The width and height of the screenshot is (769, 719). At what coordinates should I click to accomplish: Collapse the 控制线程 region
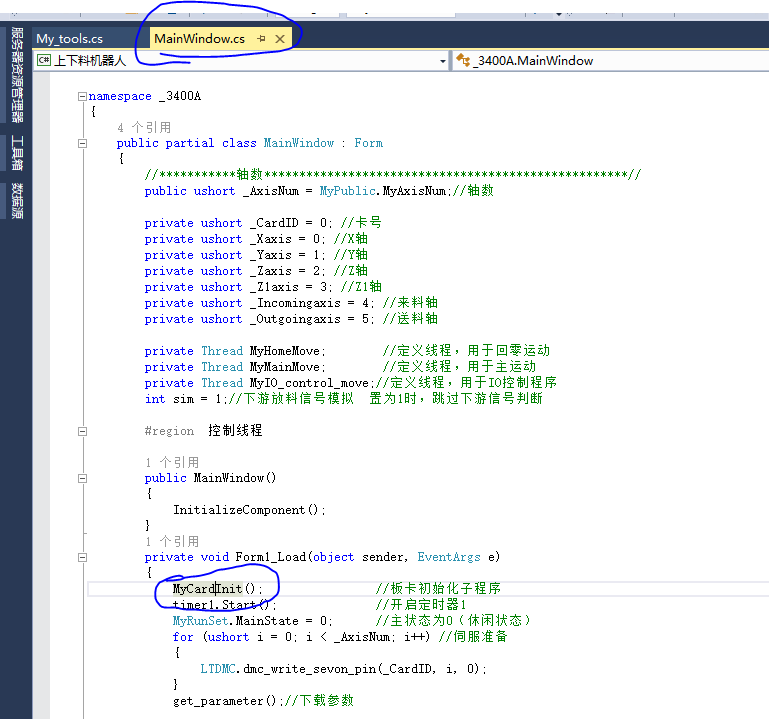pos(82,431)
